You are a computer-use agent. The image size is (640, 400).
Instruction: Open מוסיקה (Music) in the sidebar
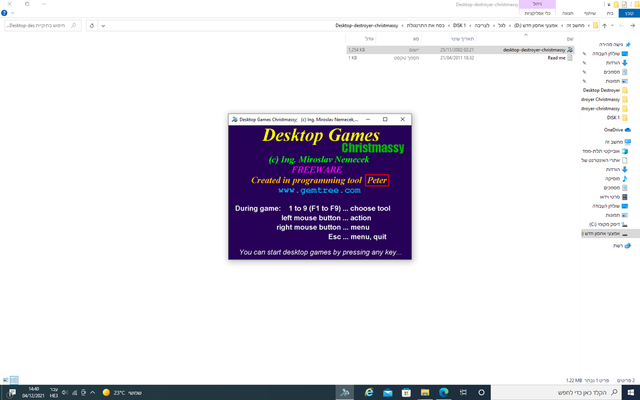pos(616,178)
